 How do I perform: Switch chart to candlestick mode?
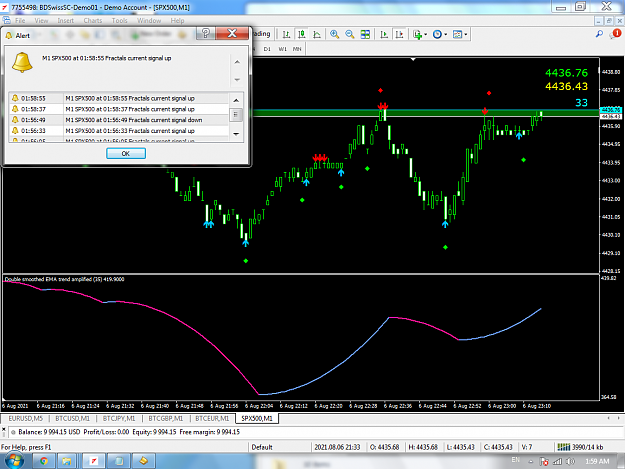[x=302, y=35]
